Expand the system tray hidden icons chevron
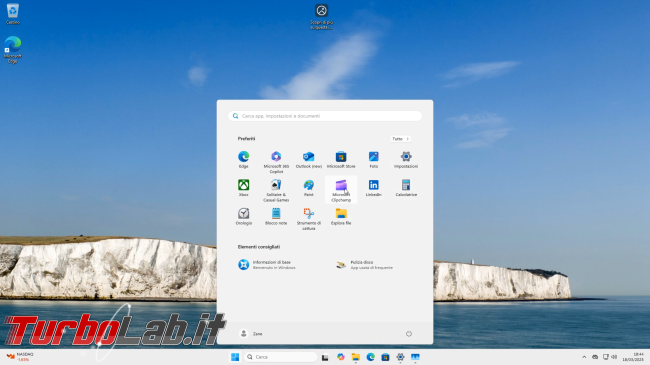This screenshot has height=365, width=650. [584, 357]
